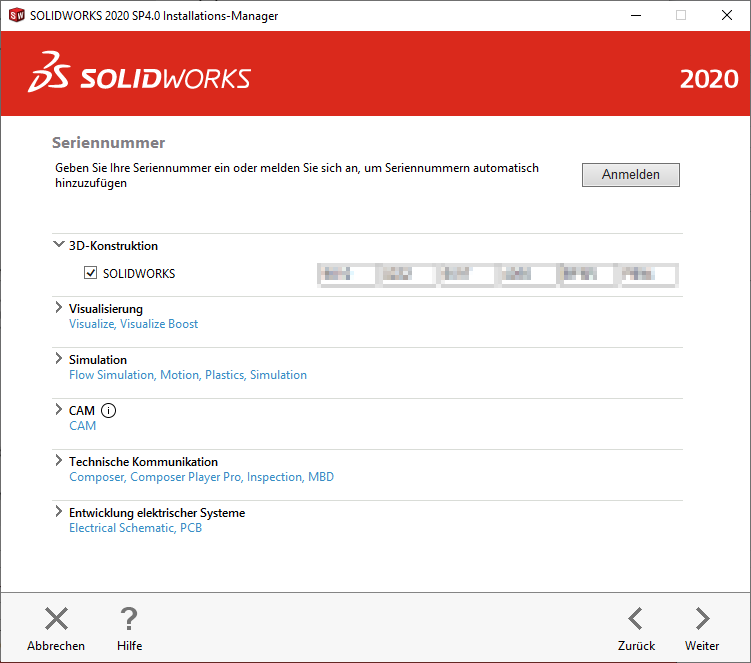Expand the Simulation section
The image size is (751, 663).
(x=58, y=359)
